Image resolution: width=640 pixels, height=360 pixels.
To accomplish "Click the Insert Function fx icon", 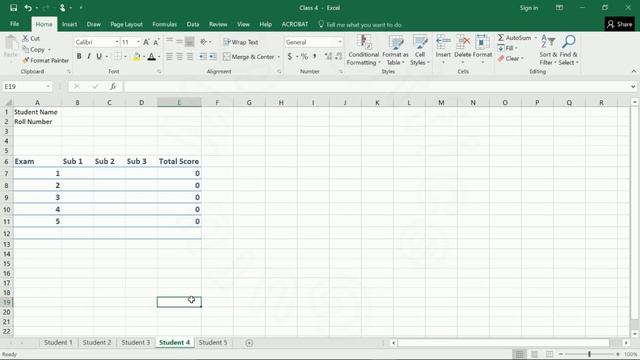I will (113, 87).
